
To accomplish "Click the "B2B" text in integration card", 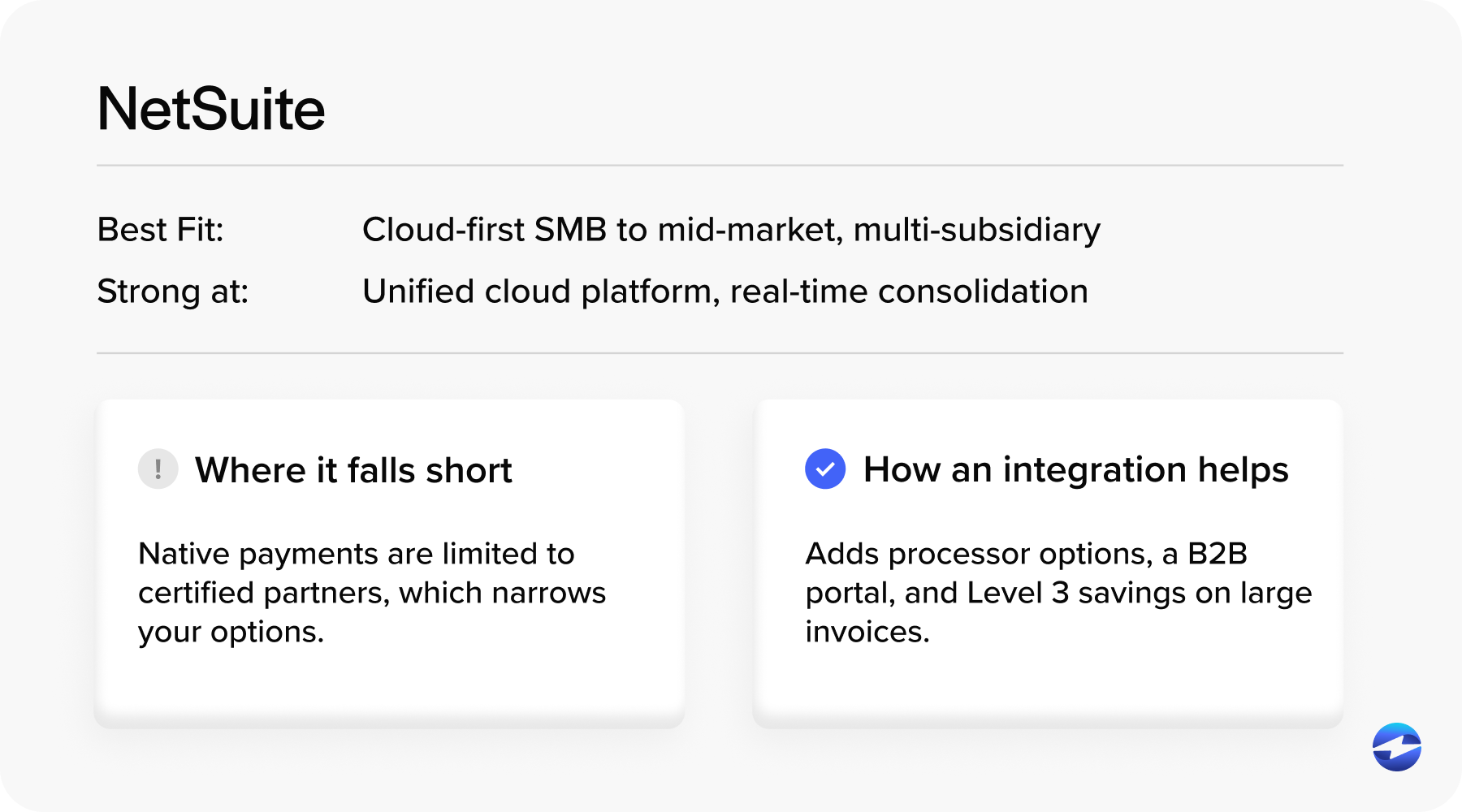I will pyautogui.click(x=1217, y=554).
